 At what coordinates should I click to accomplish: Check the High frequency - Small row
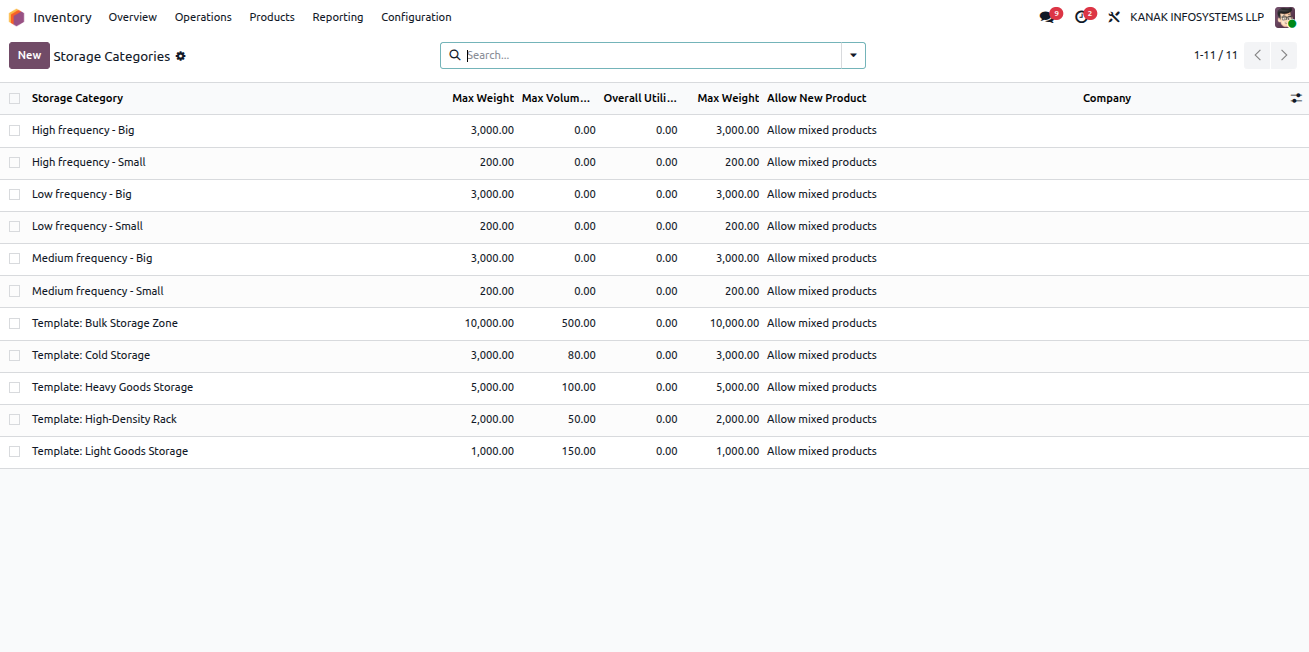click(14, 162)
